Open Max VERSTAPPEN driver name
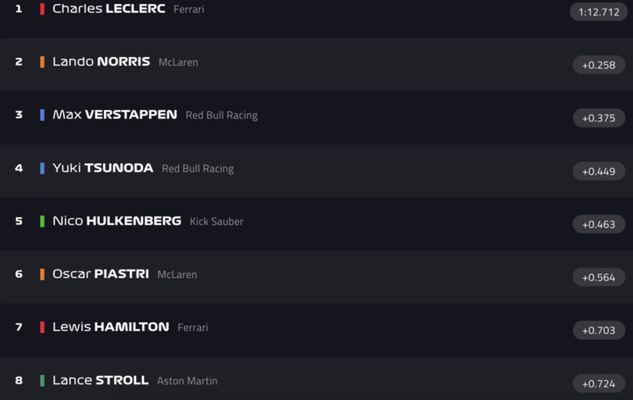The height and width of the screenshot is (400, 633). (115, 115)
